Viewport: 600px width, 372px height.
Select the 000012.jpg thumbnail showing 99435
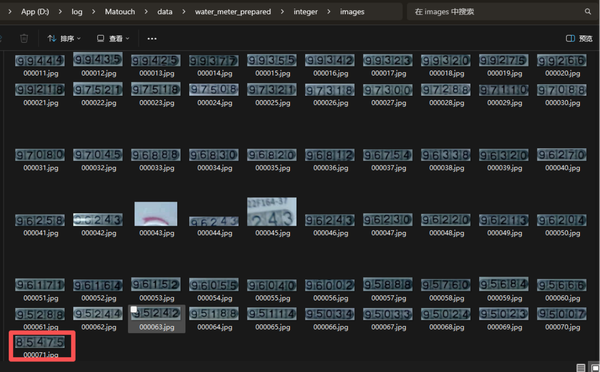[98, 59]
